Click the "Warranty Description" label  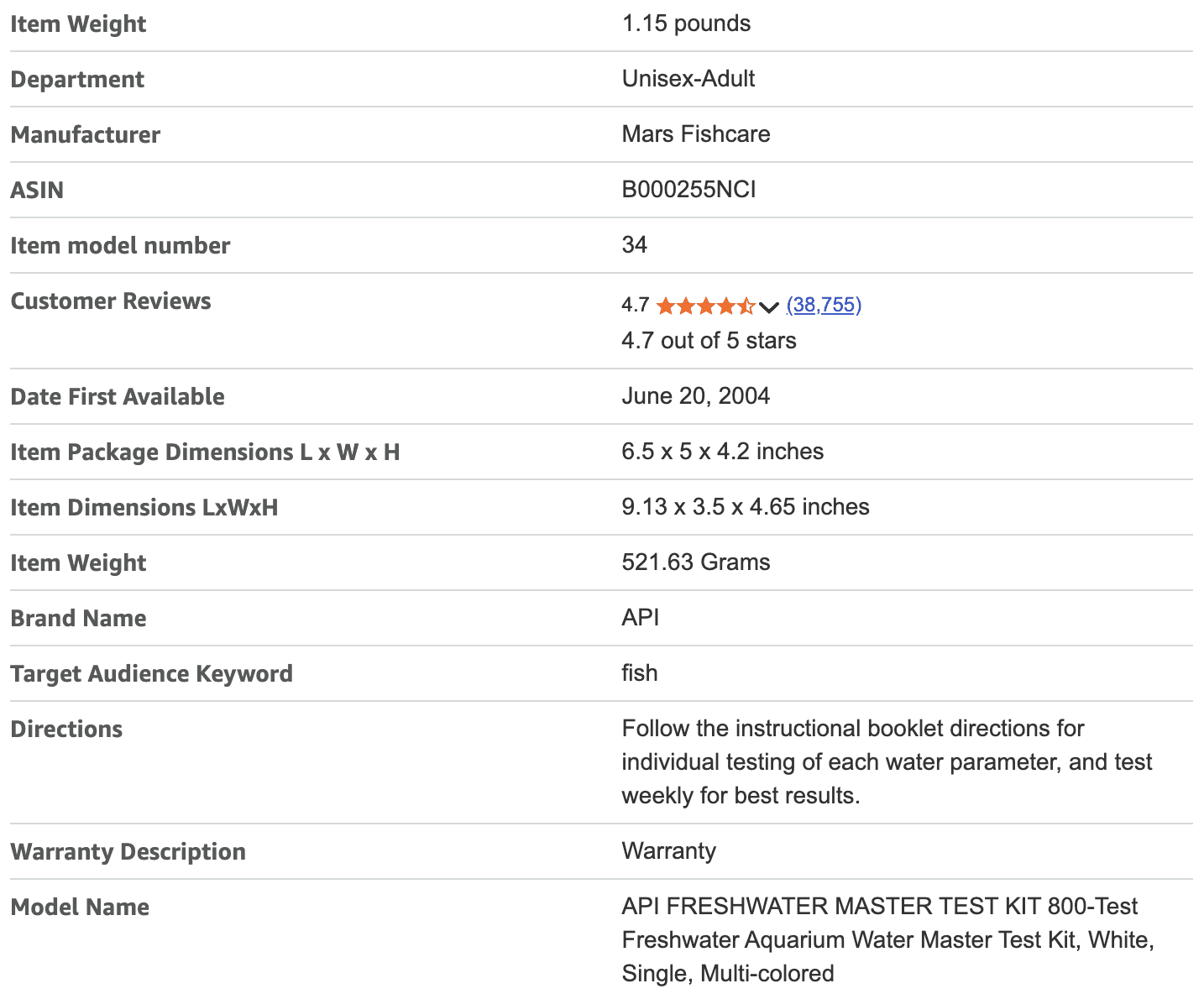128,852
